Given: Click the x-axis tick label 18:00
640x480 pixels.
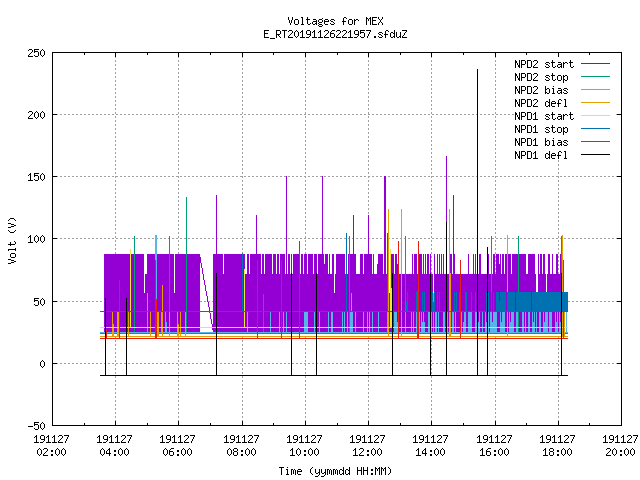Looking at the screenshot, I should click(x=558, y=453).
